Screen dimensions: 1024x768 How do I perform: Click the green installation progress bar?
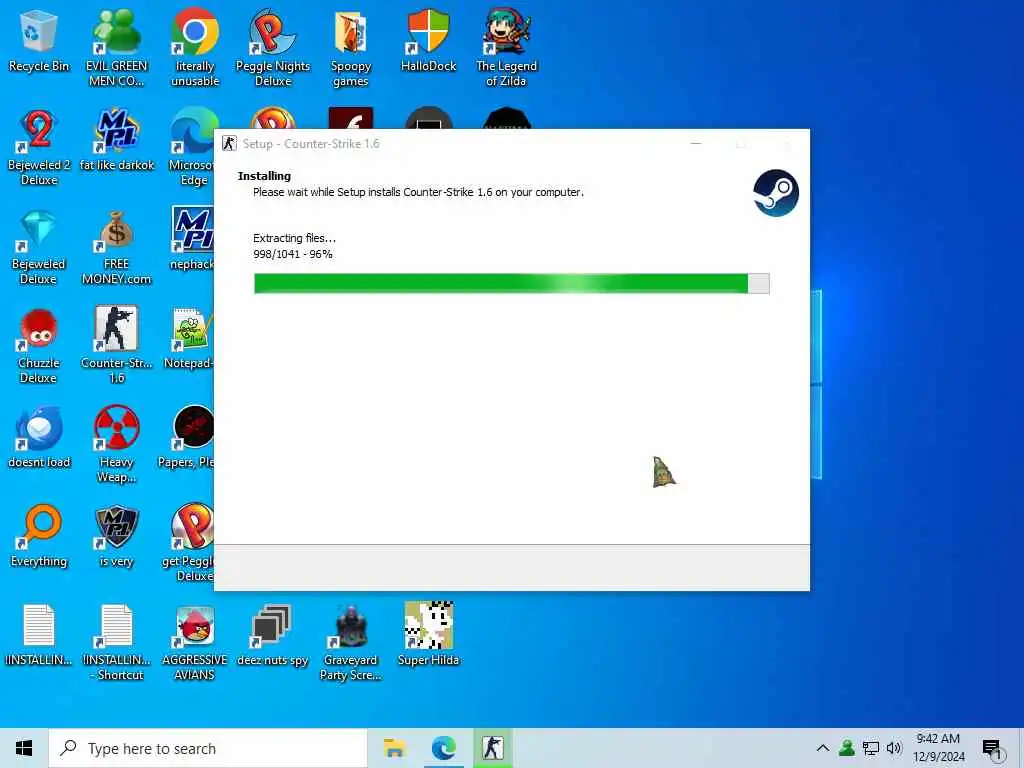pos(511,283)
